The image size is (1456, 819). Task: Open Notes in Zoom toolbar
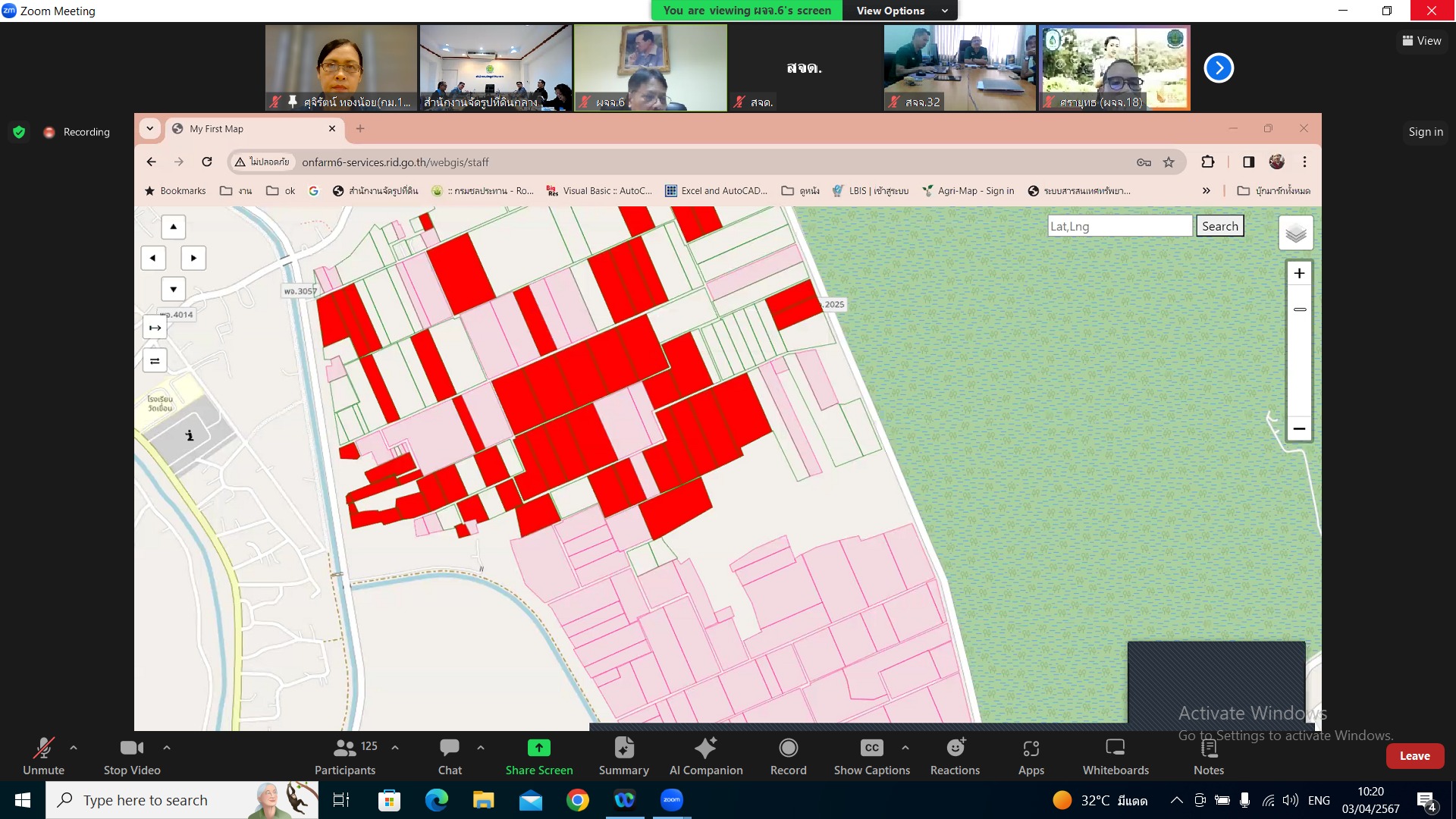point(1209,756)
